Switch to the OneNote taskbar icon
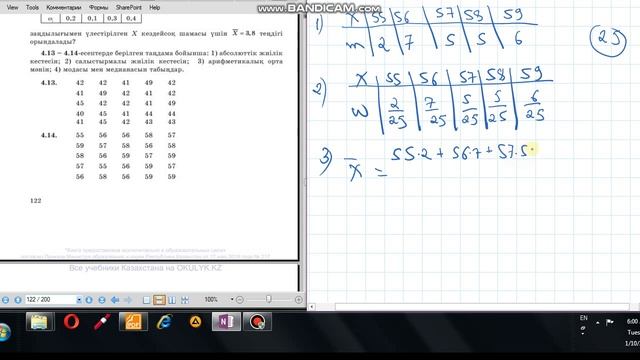 (x=226, y=322)
